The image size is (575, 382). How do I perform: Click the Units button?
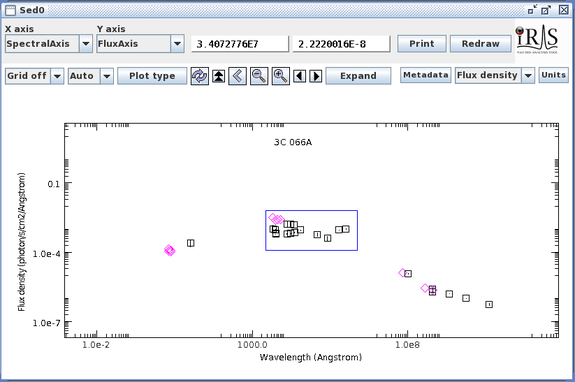click(x=553, y=75)
